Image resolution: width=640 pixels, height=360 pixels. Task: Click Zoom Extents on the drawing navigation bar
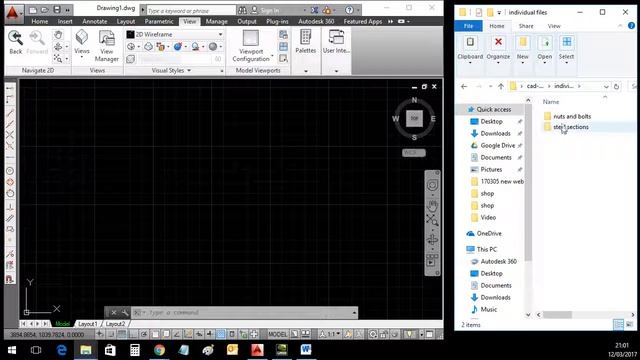(x=432, y=220)
